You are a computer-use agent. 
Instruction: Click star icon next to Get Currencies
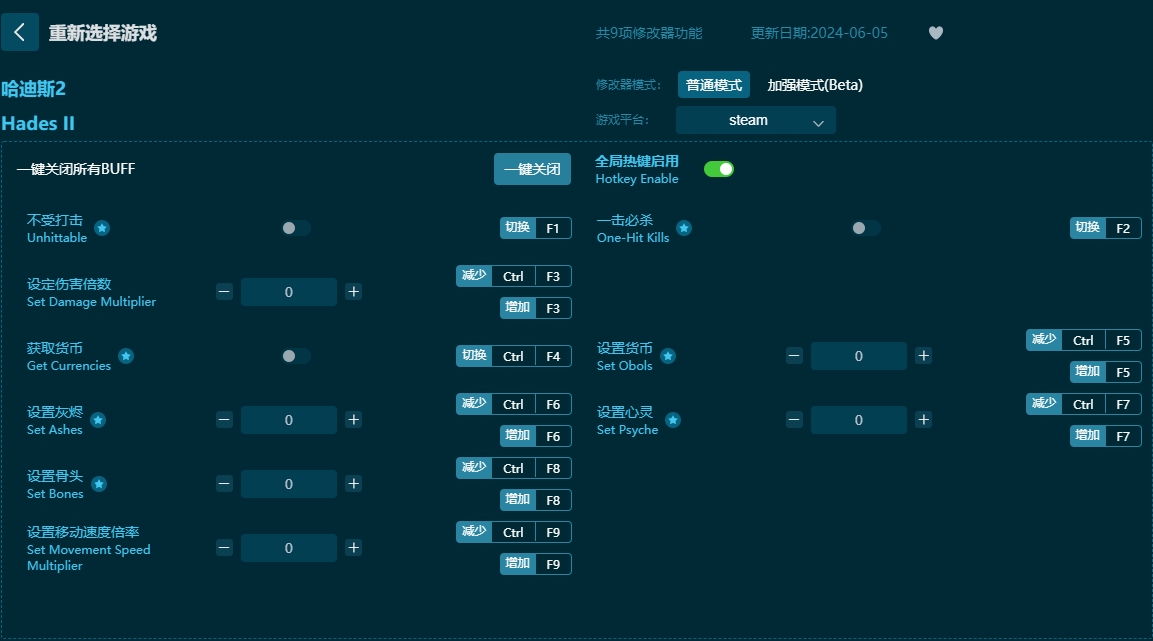(x=126, y=356)
